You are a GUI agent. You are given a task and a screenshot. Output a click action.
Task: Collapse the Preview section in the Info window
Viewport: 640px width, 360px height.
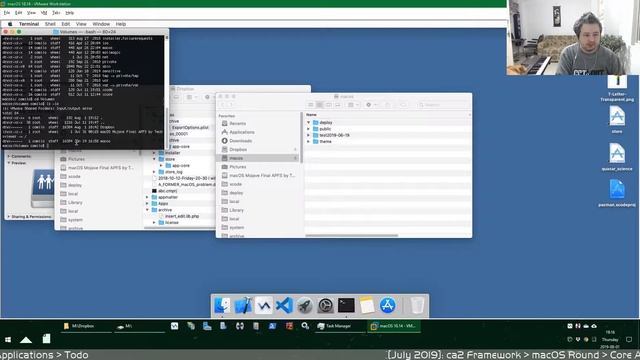point(9,163)
